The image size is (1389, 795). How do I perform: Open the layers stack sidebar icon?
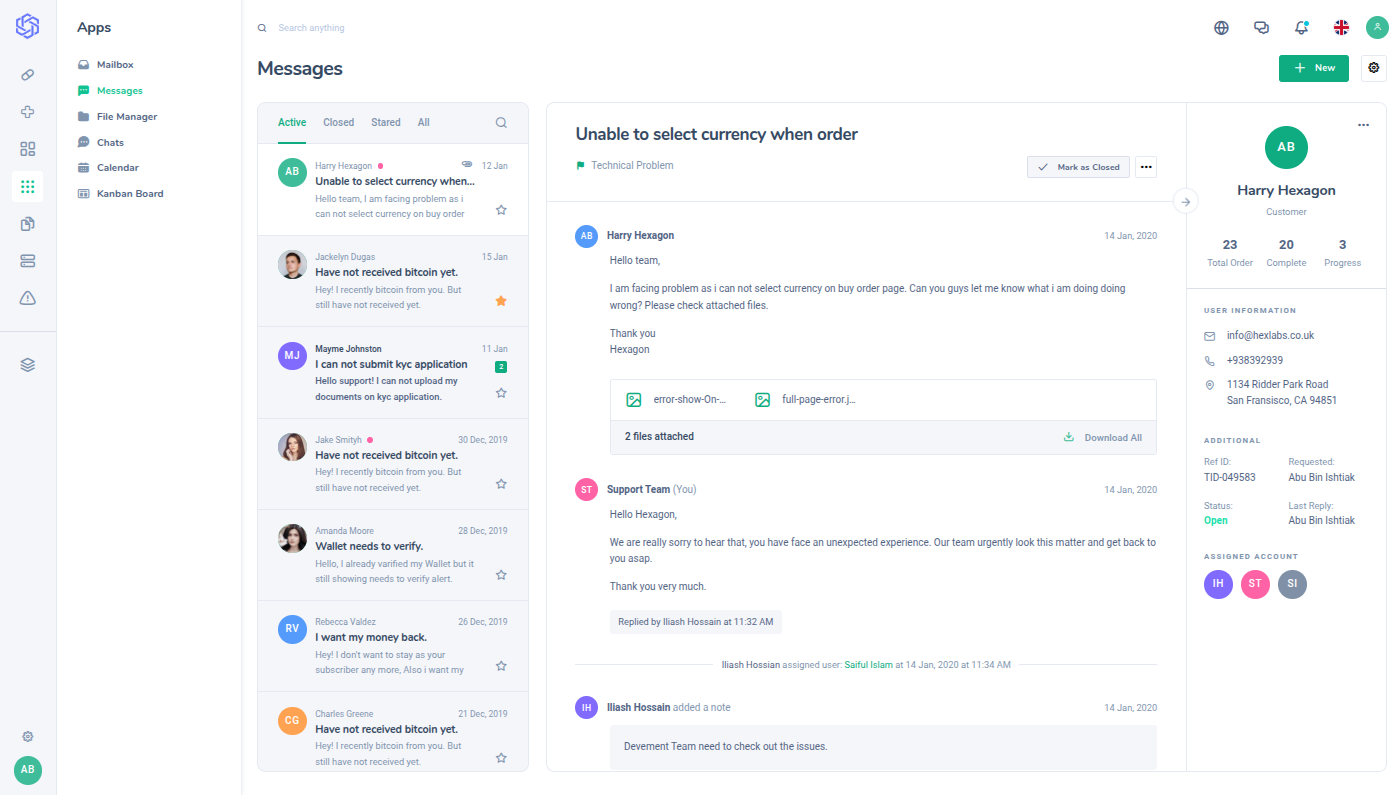[28, 365]
